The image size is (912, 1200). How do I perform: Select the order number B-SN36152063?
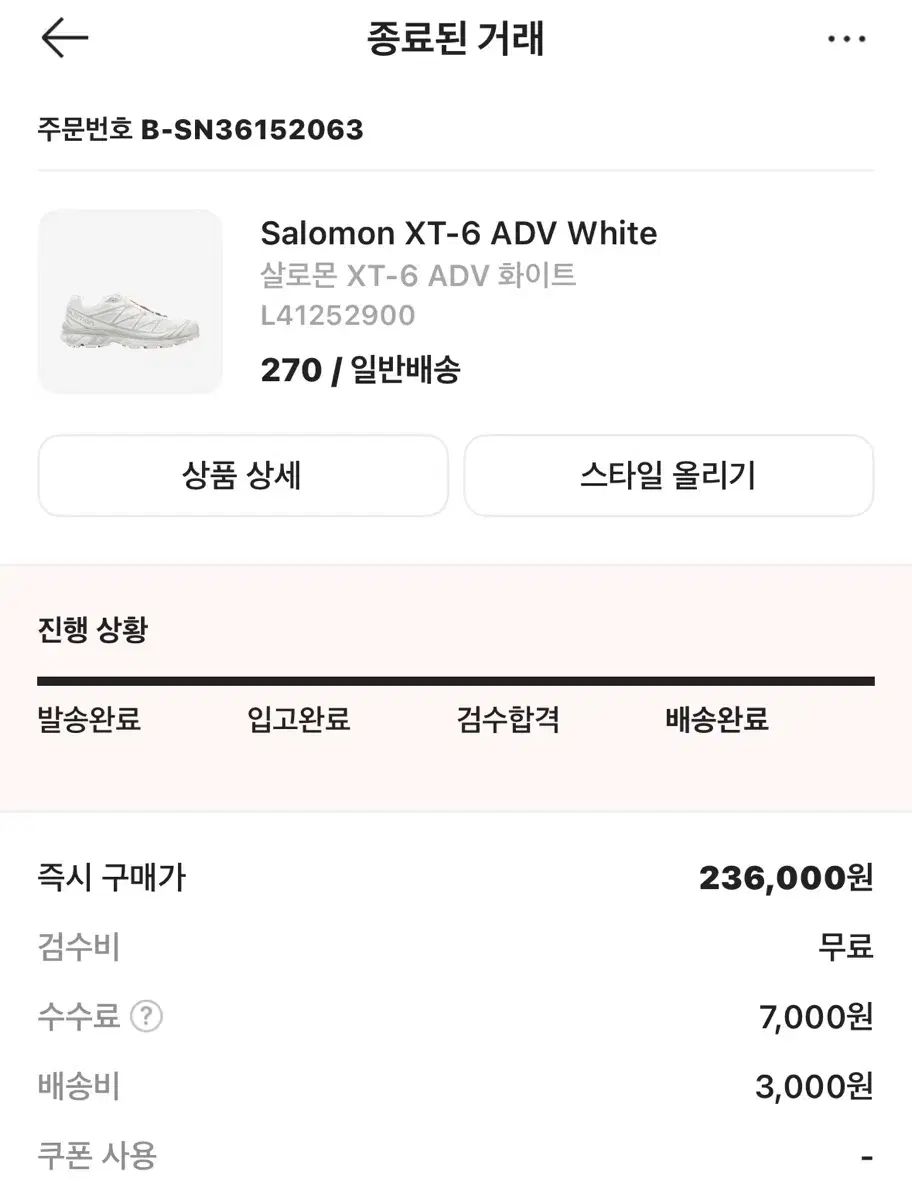point(251,129)
